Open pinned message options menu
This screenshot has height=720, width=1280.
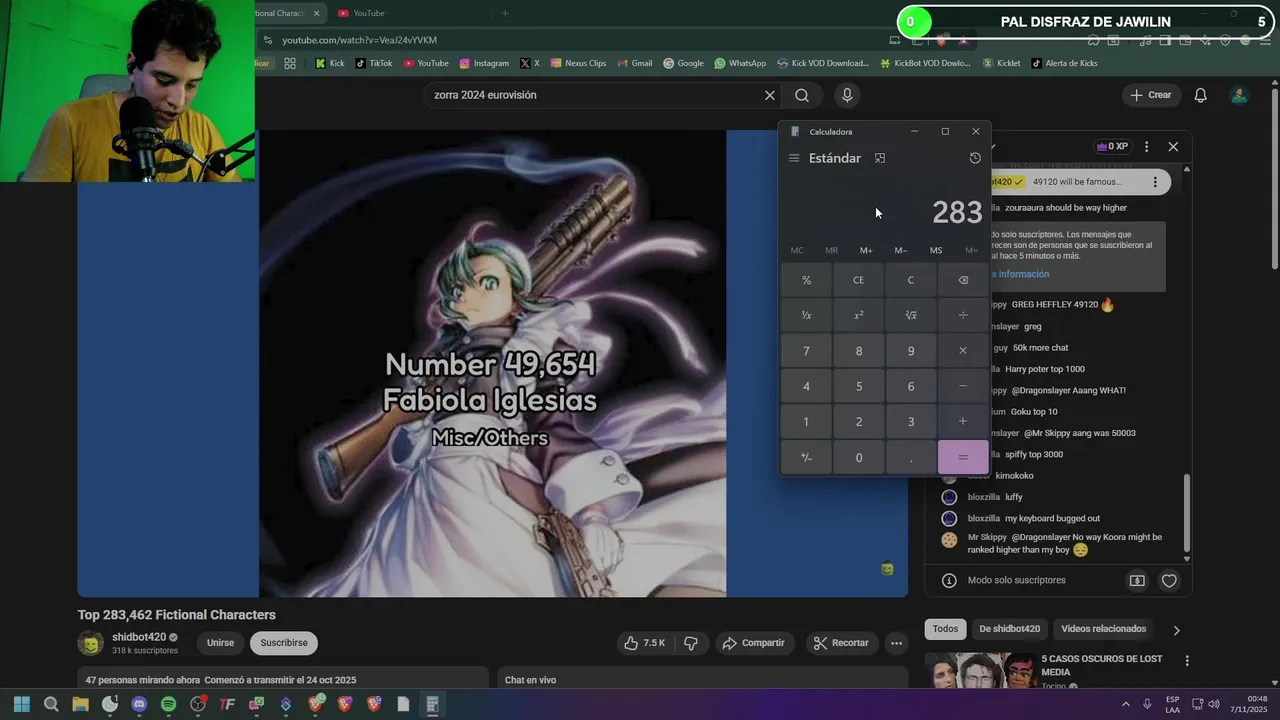coord(1155,182)
